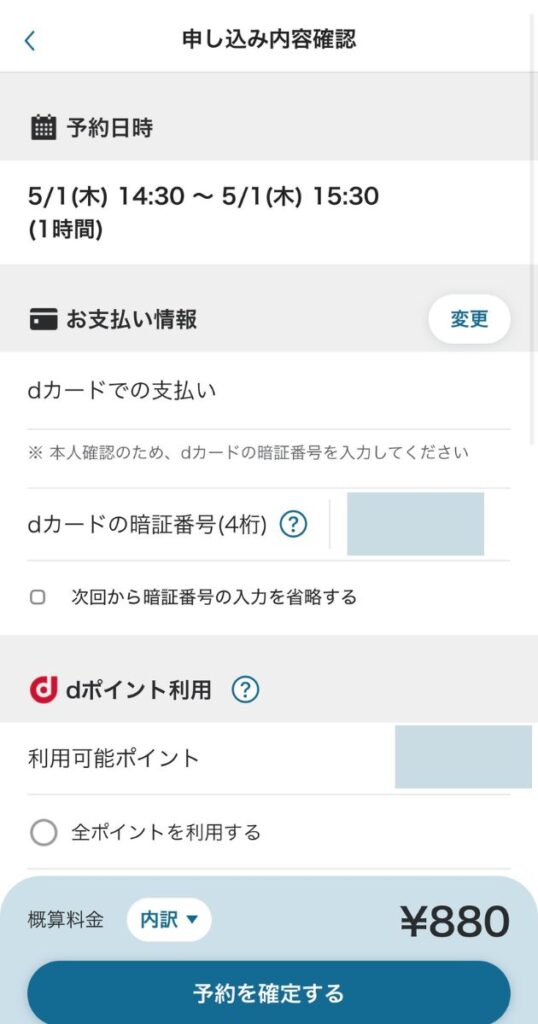538x1024 pixels.
Task: Click the 変更 payment button
Action: pos(469,319)
